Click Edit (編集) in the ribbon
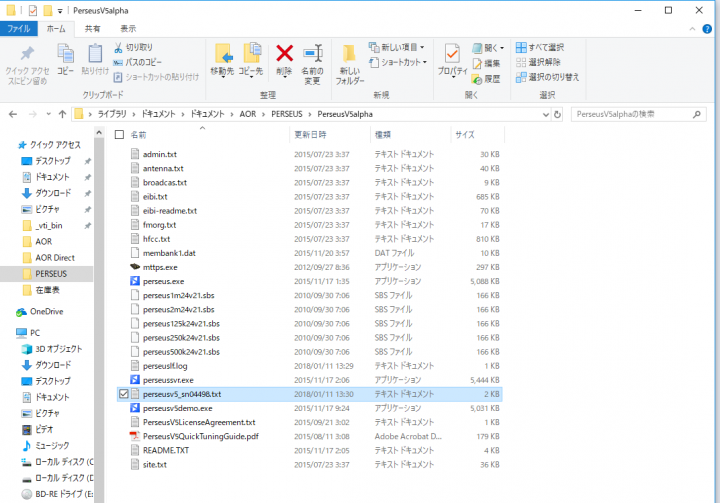Viewport: 720px width, 503px height. 486,63
